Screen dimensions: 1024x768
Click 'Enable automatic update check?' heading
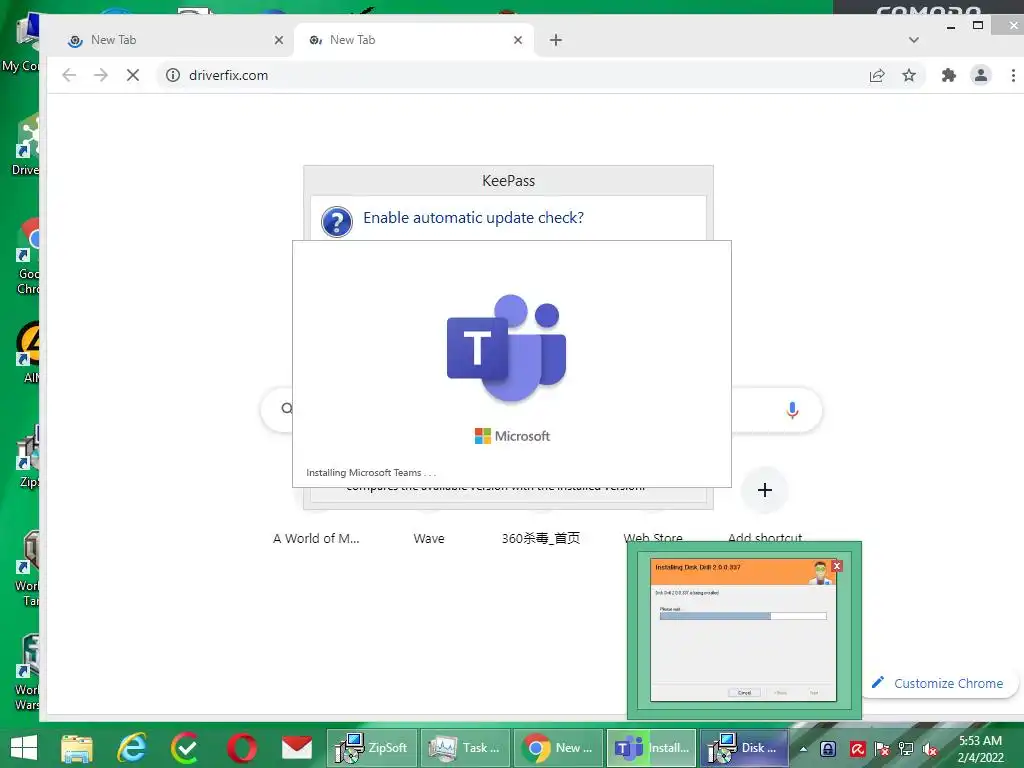[473, 217]
